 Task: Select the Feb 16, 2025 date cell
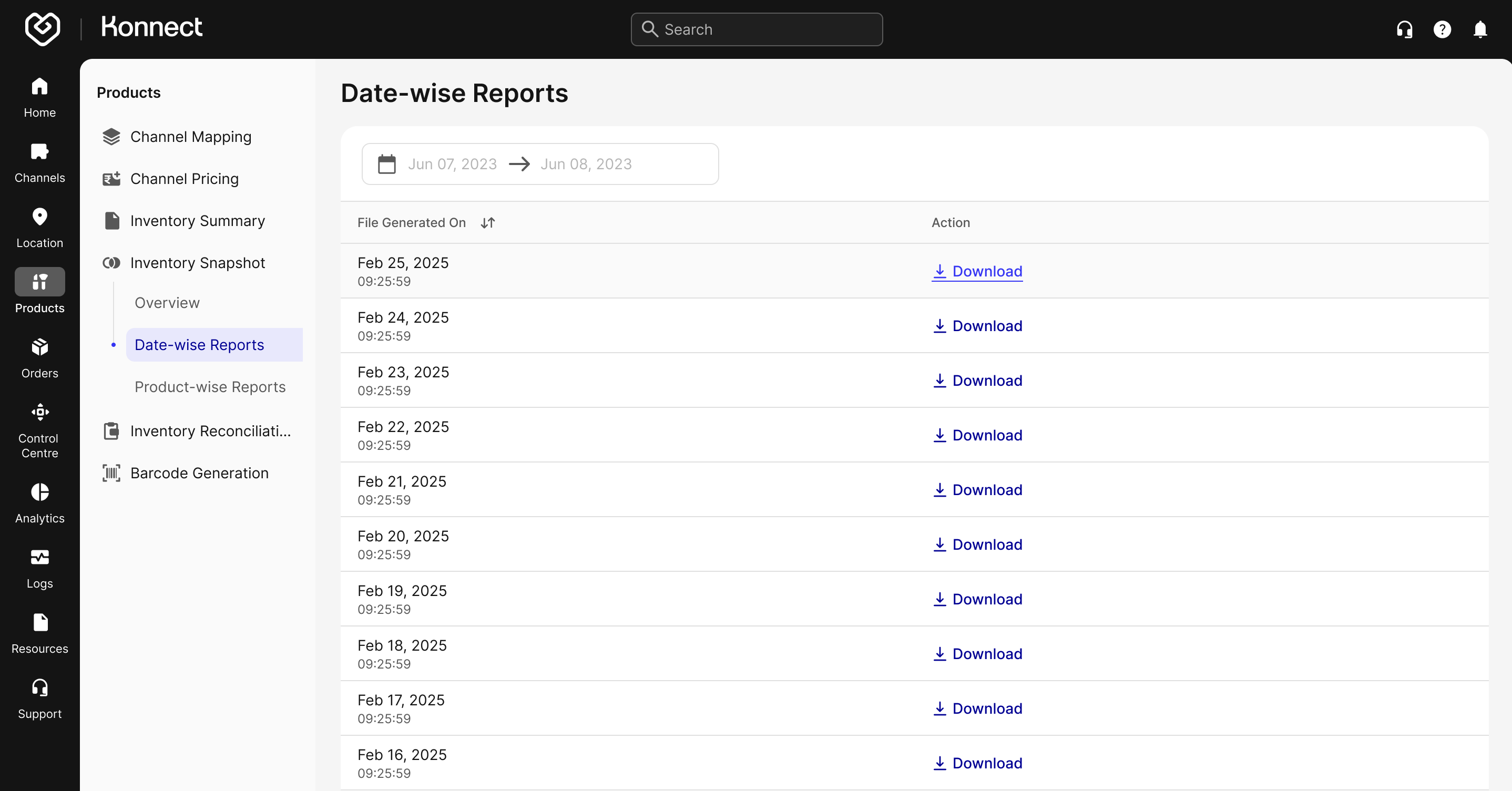click(x=402, y=763)
